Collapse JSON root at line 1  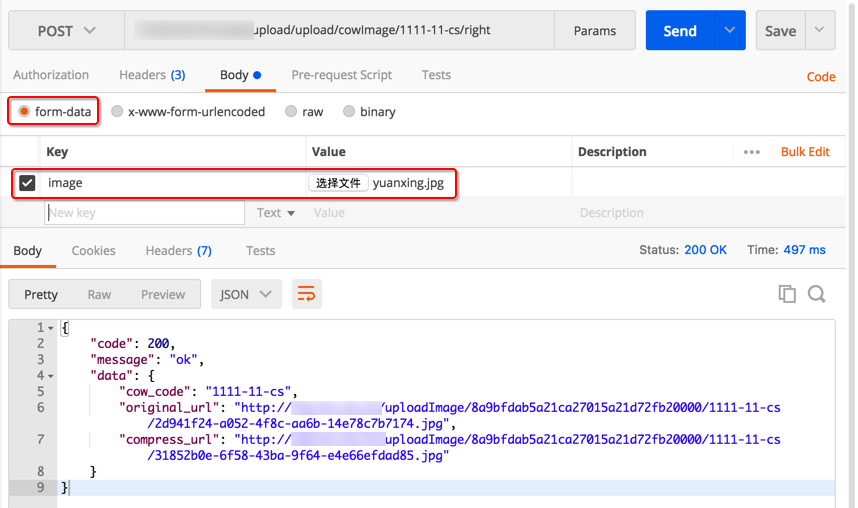point(51,328)
